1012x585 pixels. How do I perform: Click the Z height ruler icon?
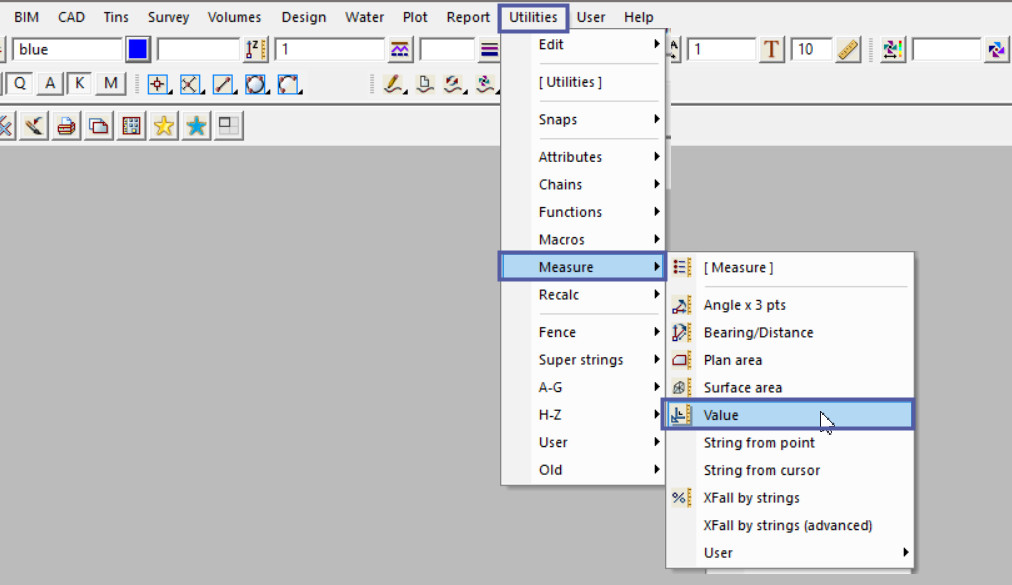coord(256,49)
